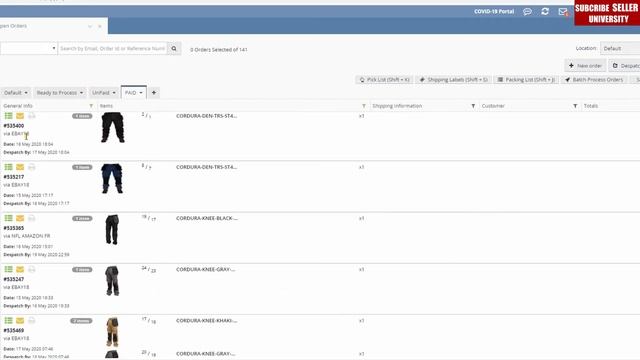The height and width of the screenshot is (360, 640).
Task: Click navy trousers thumbnail of order #535217
Action: pyautogui.click(x=112, y=178)
